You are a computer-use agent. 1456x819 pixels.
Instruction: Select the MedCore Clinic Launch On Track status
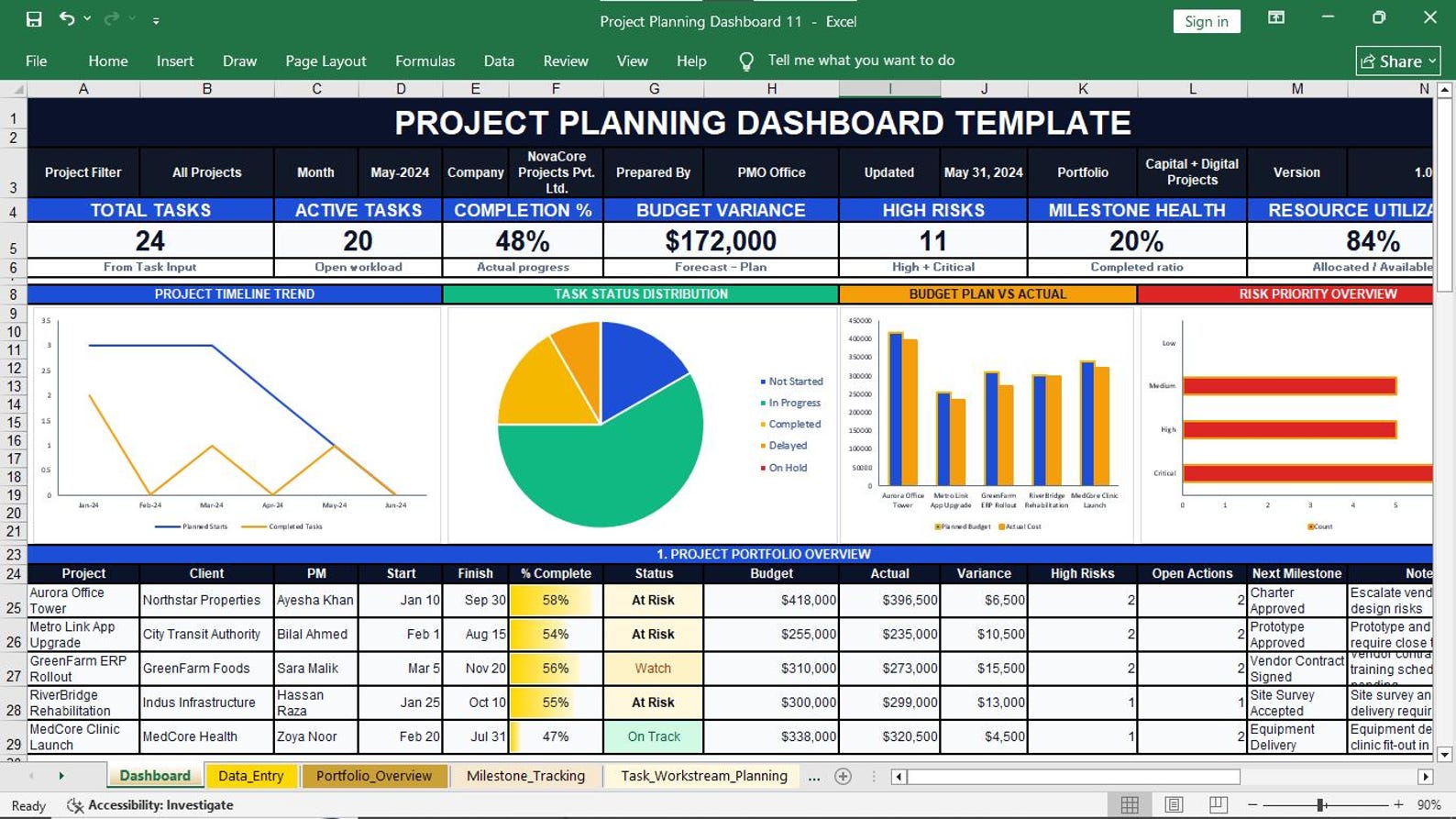[x=654, y=737]
